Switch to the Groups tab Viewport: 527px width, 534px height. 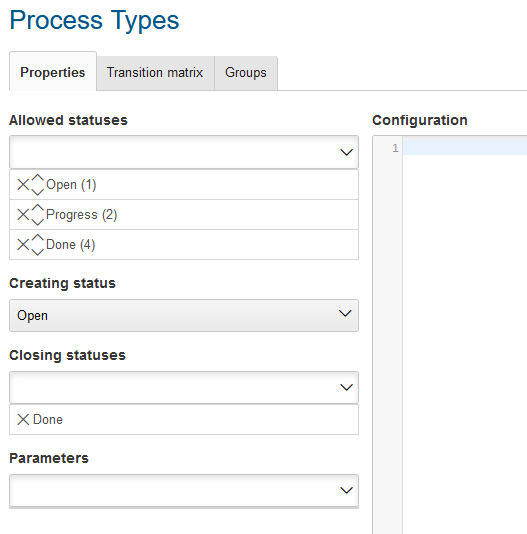pos(246,73)
